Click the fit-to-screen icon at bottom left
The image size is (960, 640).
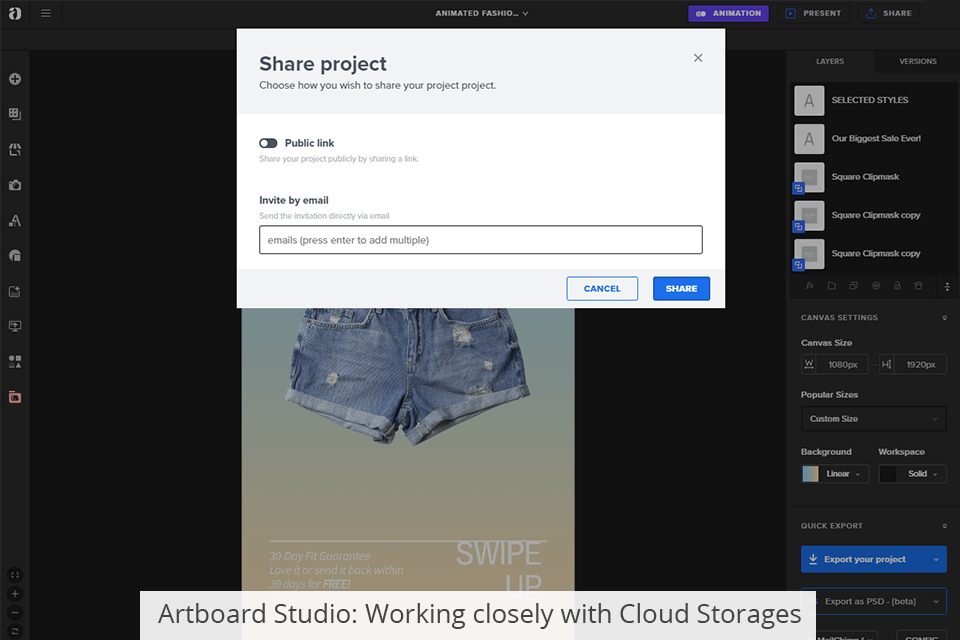[15, 575]
